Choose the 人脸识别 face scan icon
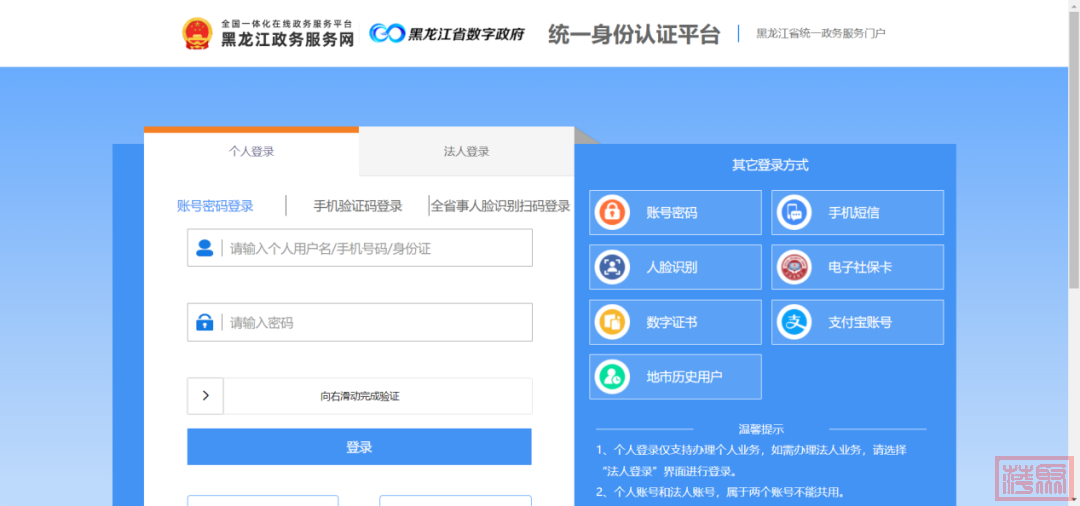Screen dimensions: 1080x506 (610, 267)
